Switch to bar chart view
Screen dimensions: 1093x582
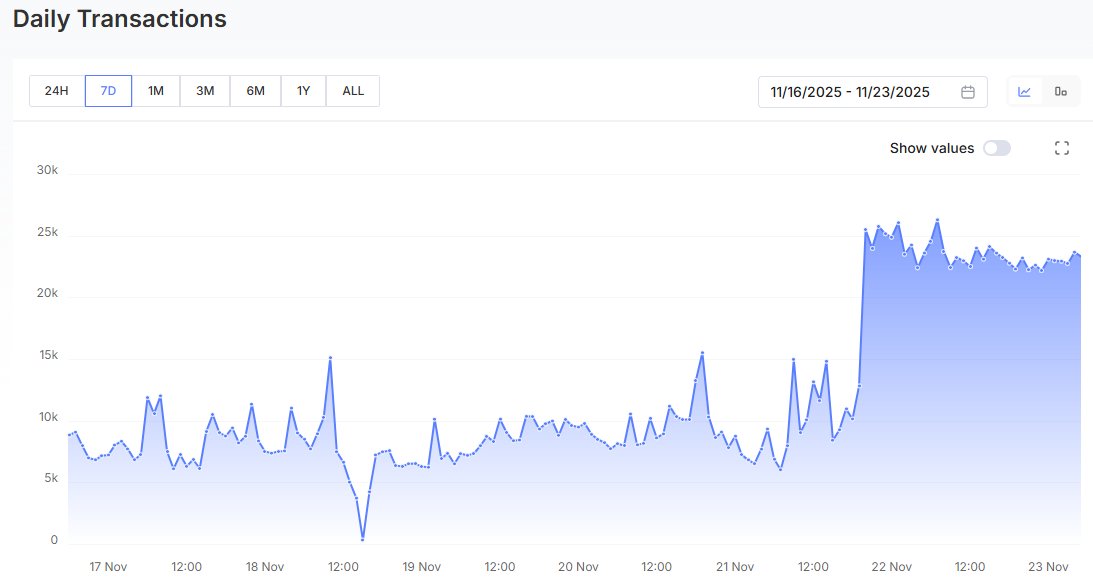(x=1062, y=91)
